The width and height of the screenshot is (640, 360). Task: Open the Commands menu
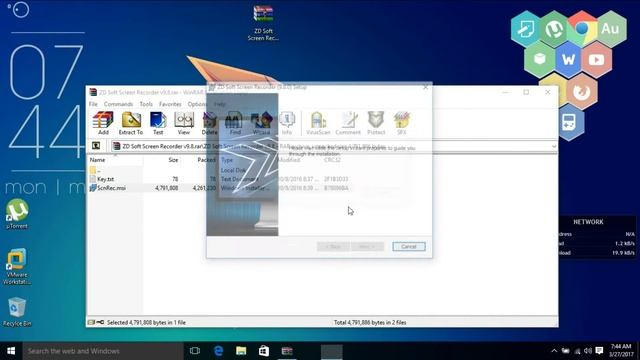tap(118, 104)
